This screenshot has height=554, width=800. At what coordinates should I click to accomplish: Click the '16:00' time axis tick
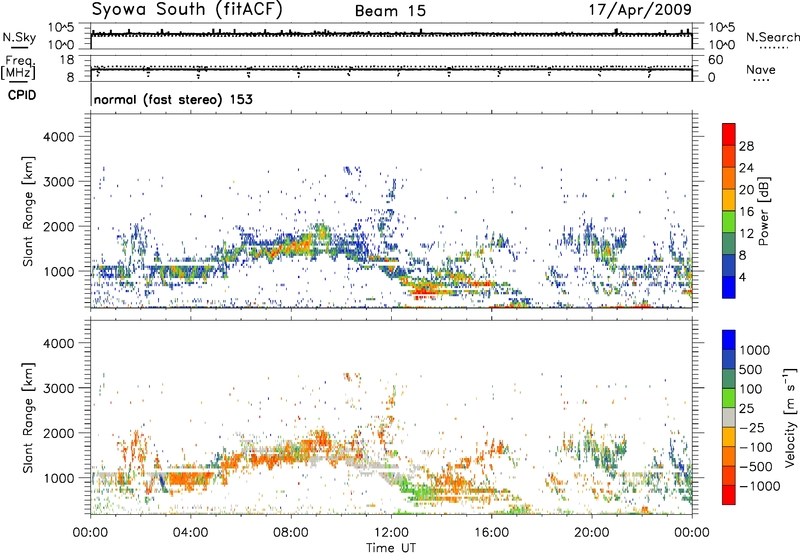tap(491, 533)
